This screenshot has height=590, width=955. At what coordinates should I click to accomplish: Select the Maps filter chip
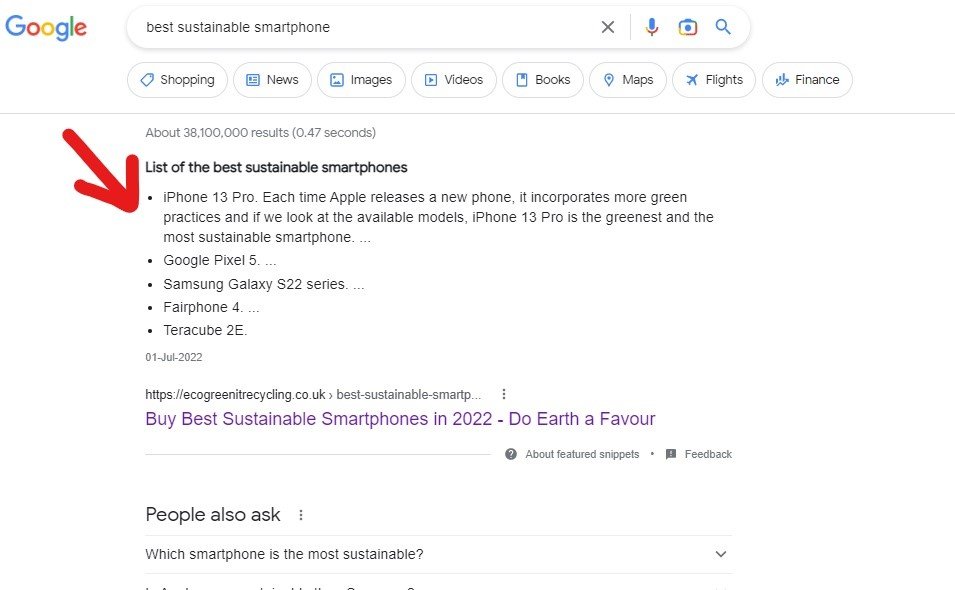coord(628,80)
